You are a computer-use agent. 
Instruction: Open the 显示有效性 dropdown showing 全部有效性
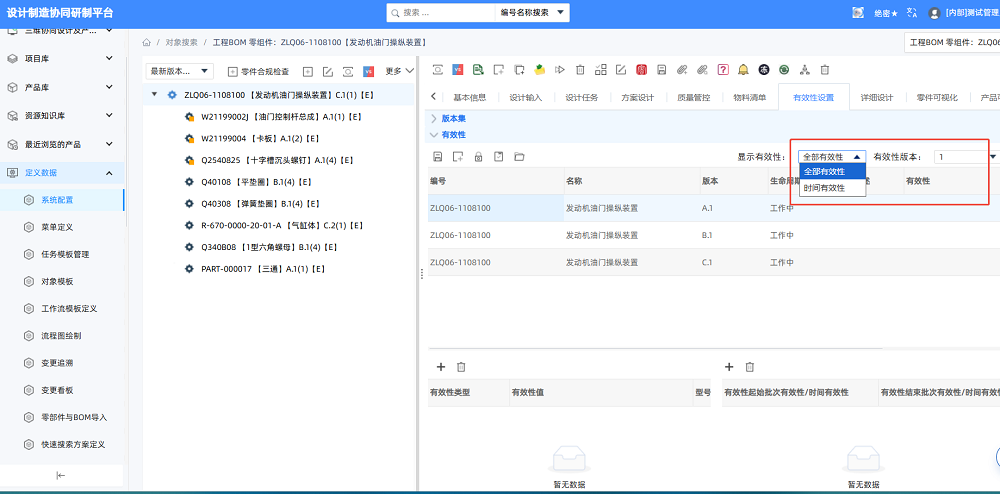832,157
